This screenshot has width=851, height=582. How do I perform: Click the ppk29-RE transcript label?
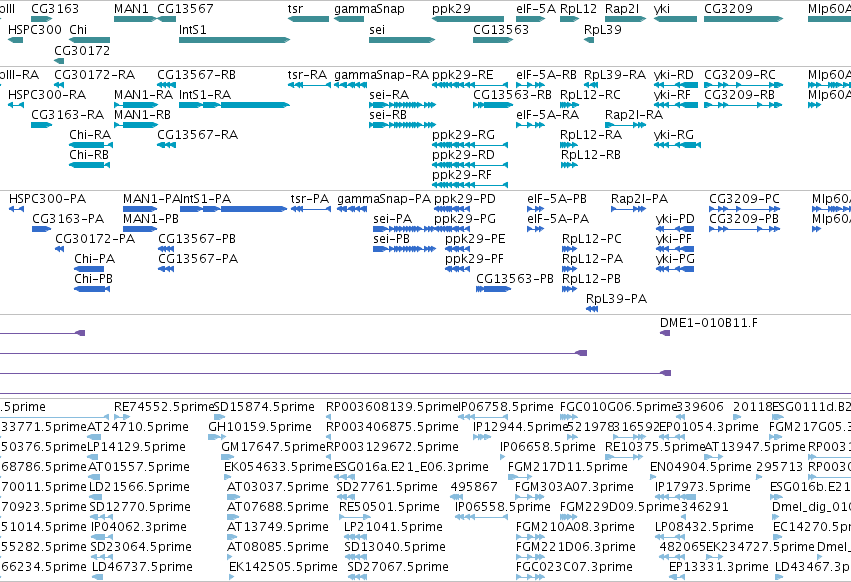pyautogui.click(x=463, y=74)
